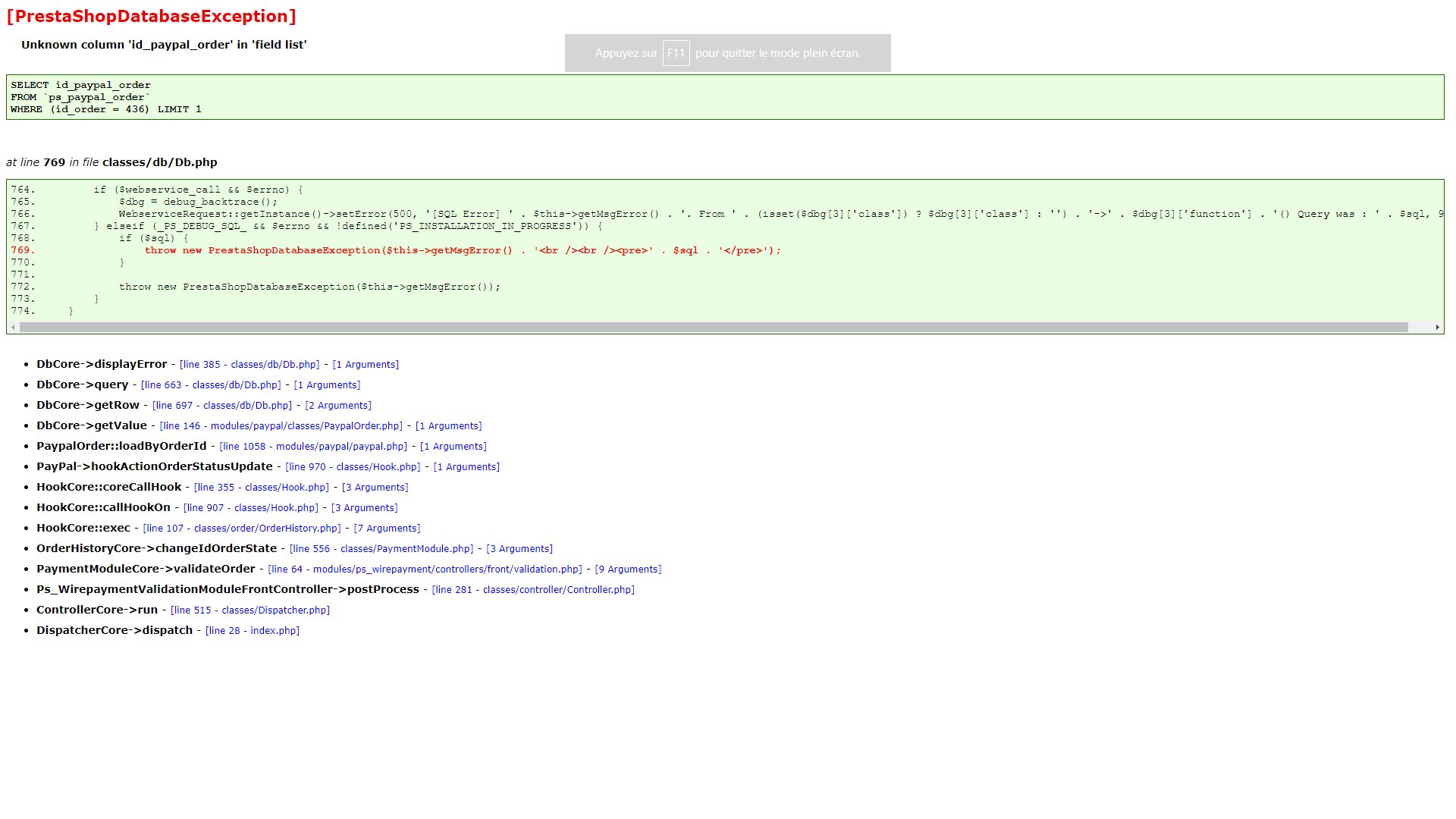Expand [1 Arguments] for DbCore->query
Screen dimensions: 1456x819
pyautogui.click(x=327, y=385)
